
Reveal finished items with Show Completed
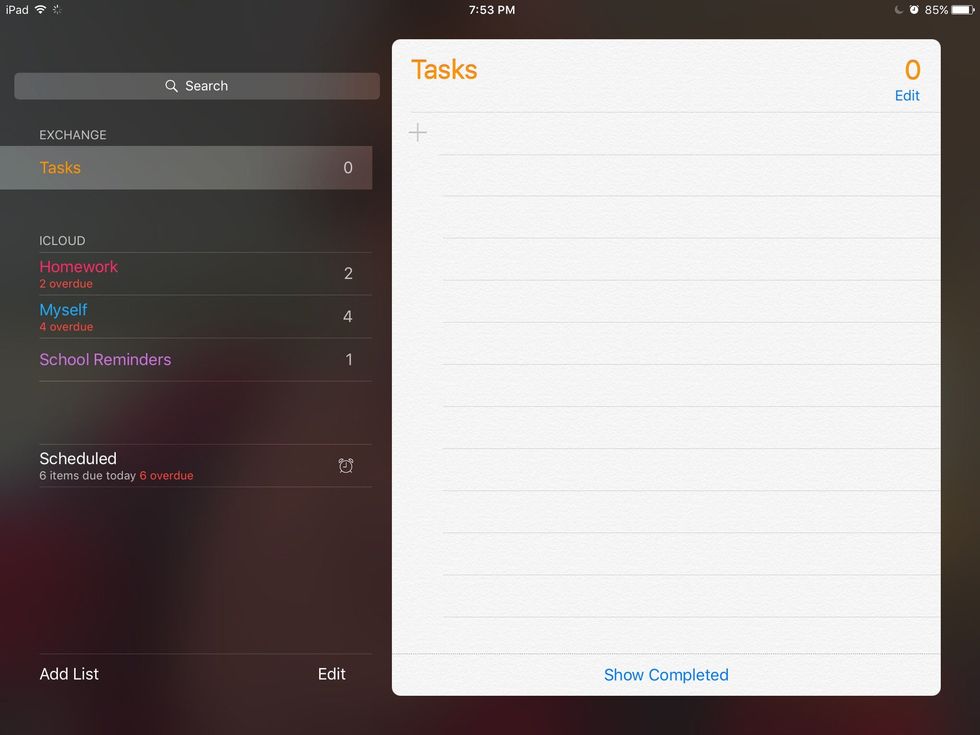666,675
